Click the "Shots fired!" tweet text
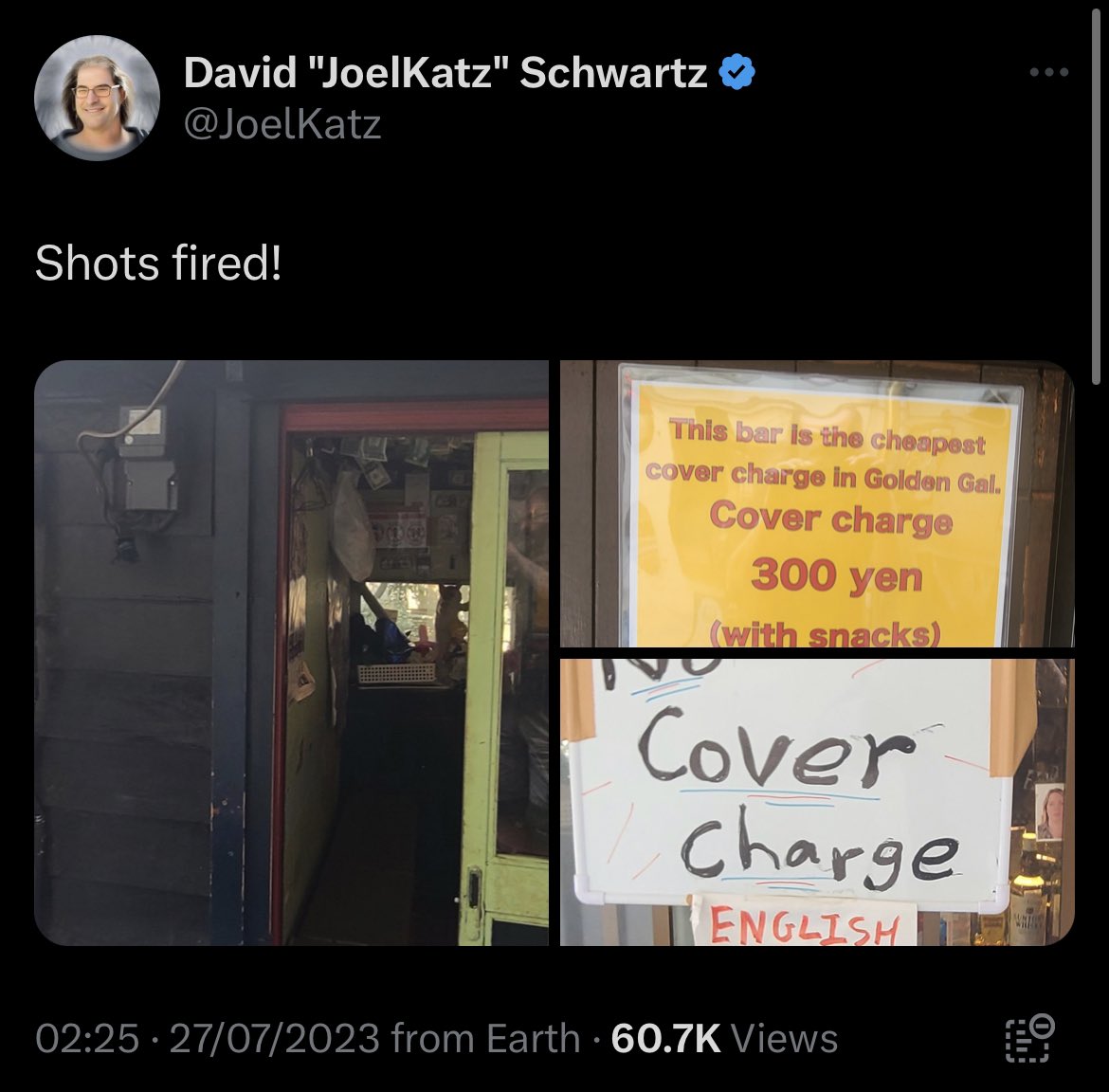 [x=158, y=264]
